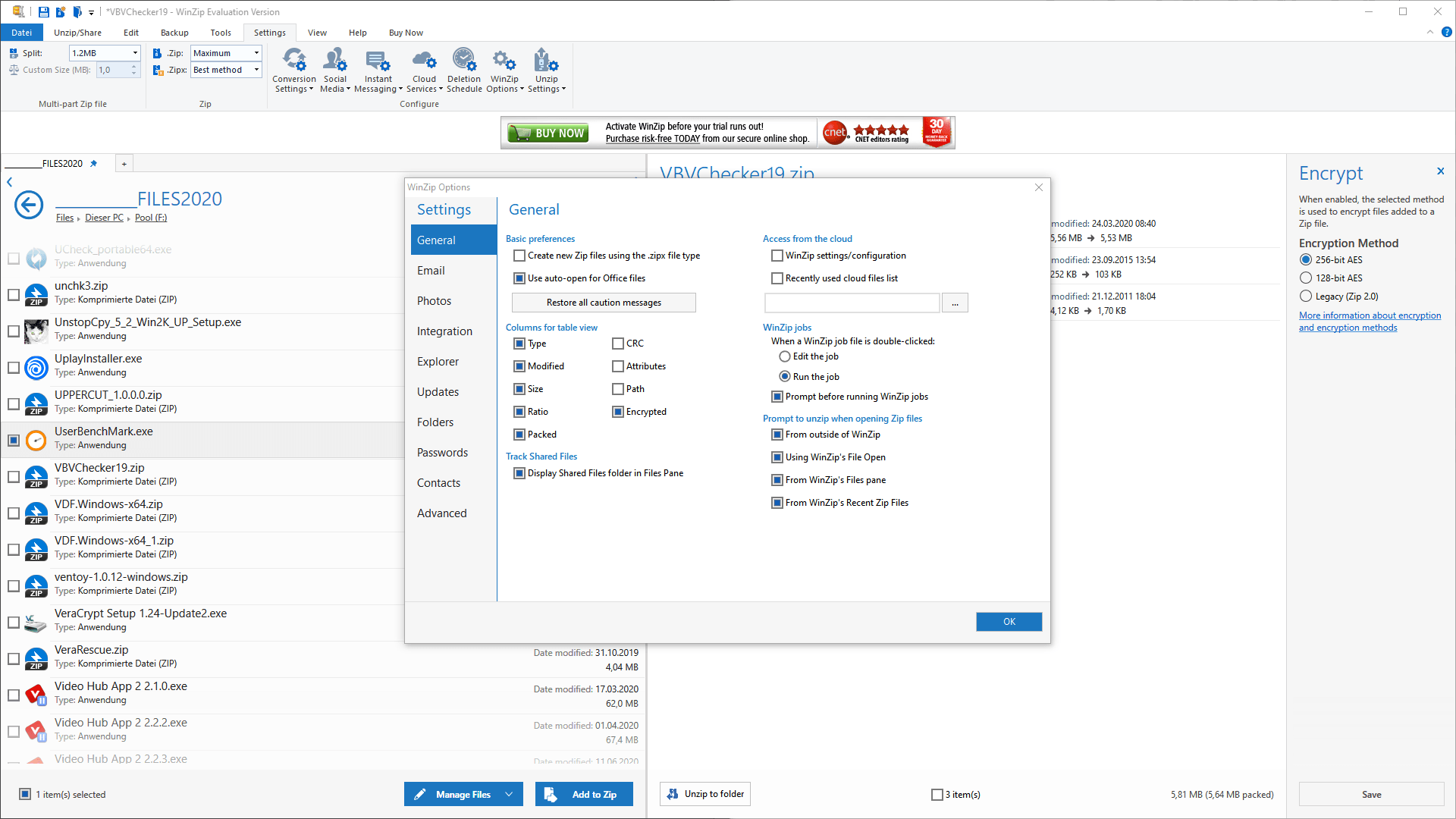Open the Passwords settings page
The image size is (1456, 819).
pos(453,453)
